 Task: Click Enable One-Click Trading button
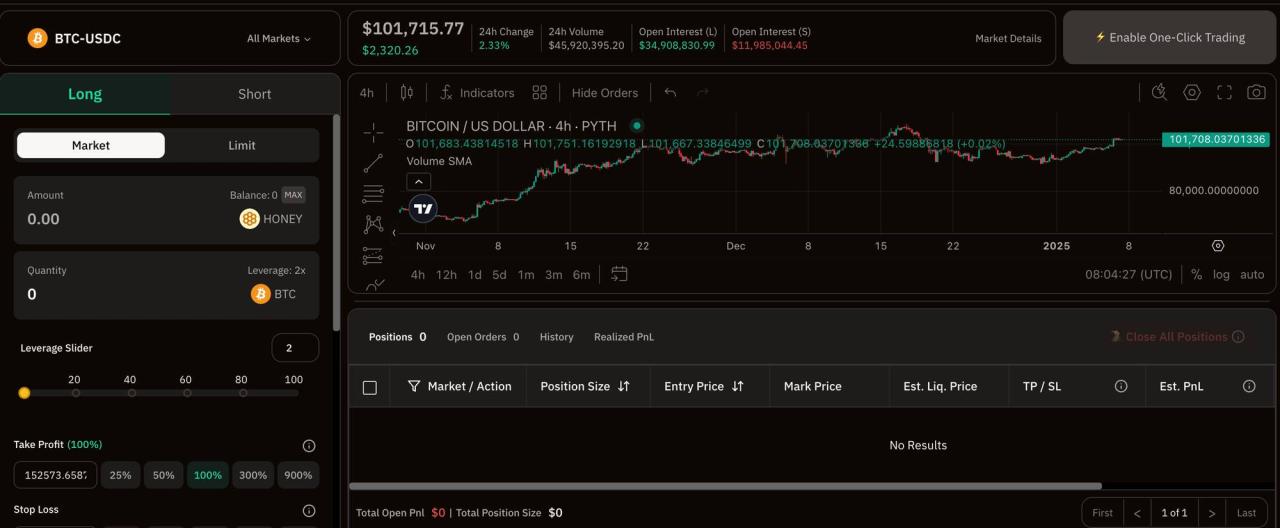[x=1170, y=38]
